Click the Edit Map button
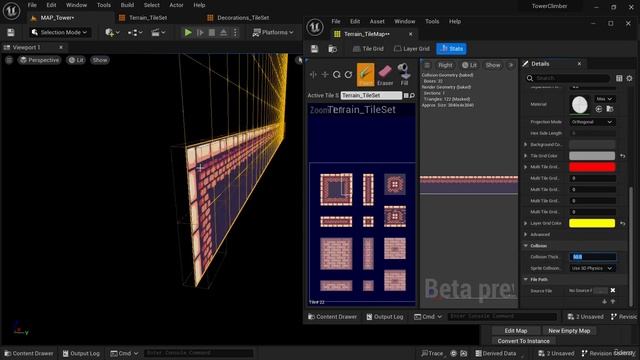 point(516,331)
